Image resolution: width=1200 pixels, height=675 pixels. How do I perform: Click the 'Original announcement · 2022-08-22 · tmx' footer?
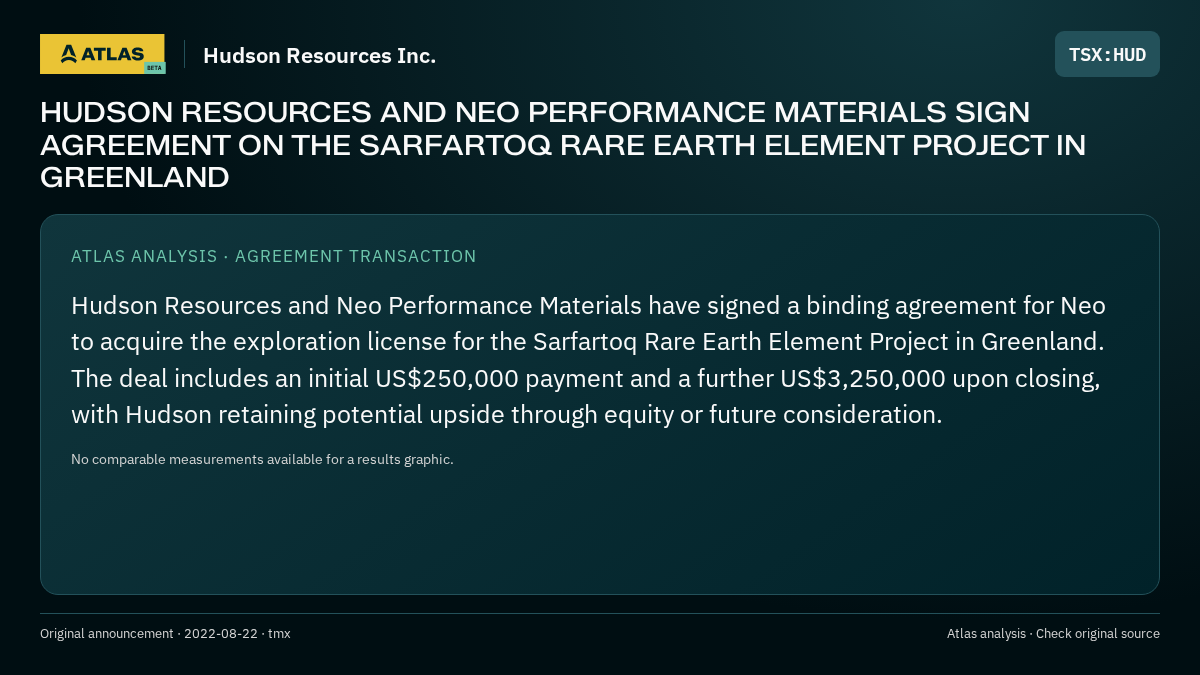point(165,634)
